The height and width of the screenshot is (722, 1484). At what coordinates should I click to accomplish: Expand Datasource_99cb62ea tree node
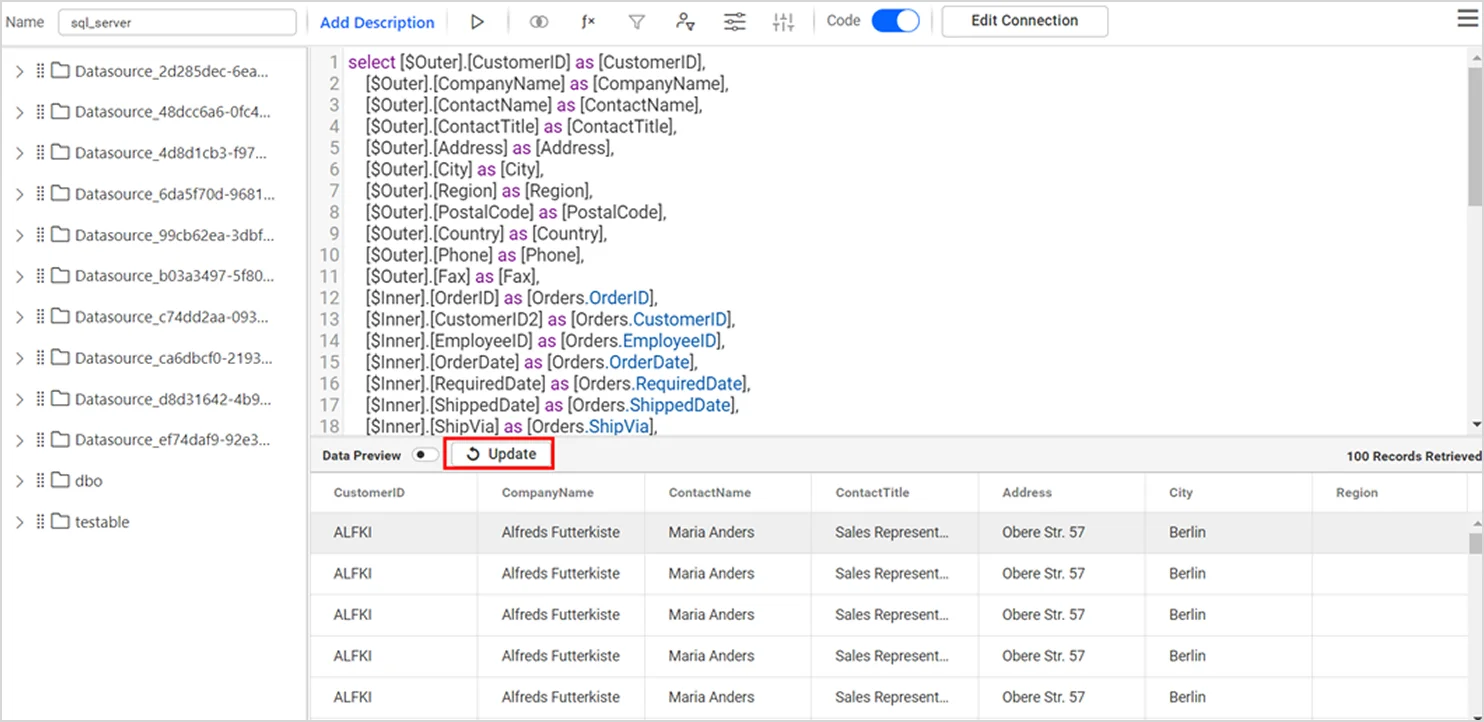point(19,235)
